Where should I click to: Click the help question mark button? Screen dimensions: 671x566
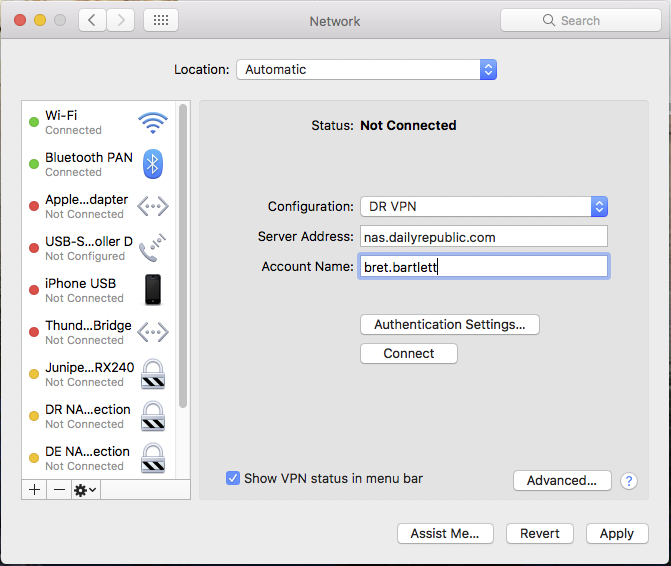tap(629, 481)
